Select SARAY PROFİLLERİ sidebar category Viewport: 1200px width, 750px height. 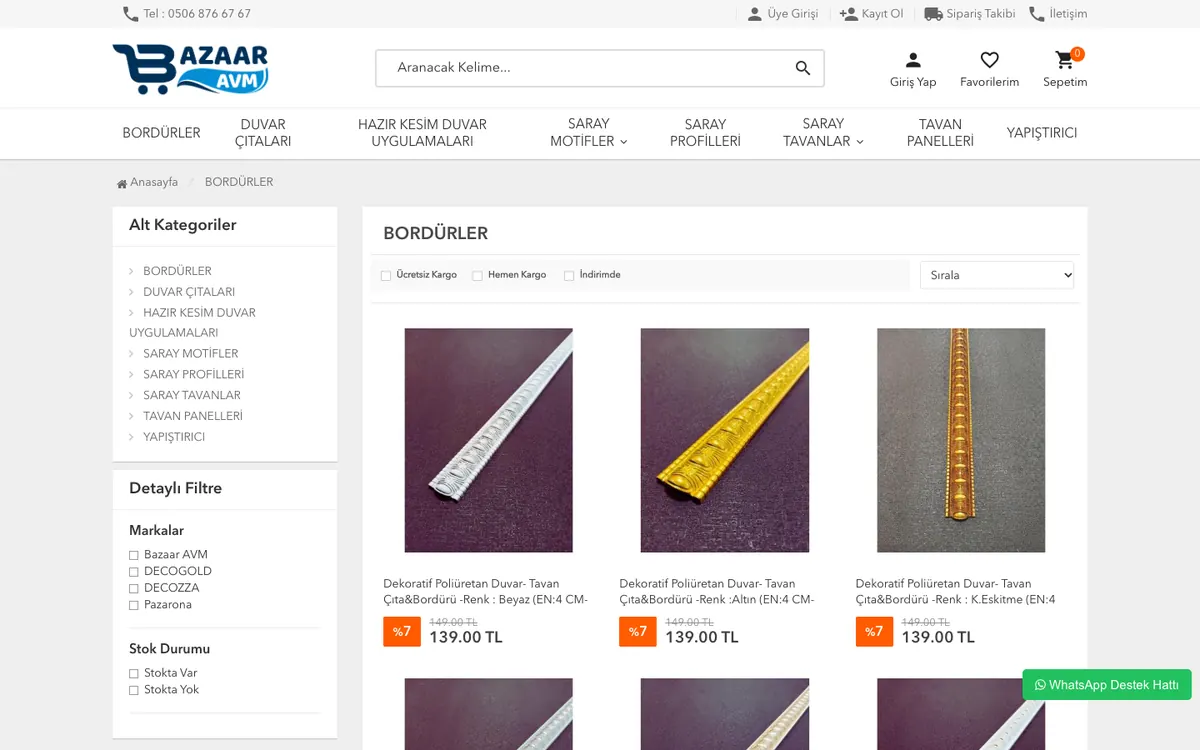coord(193,375)
